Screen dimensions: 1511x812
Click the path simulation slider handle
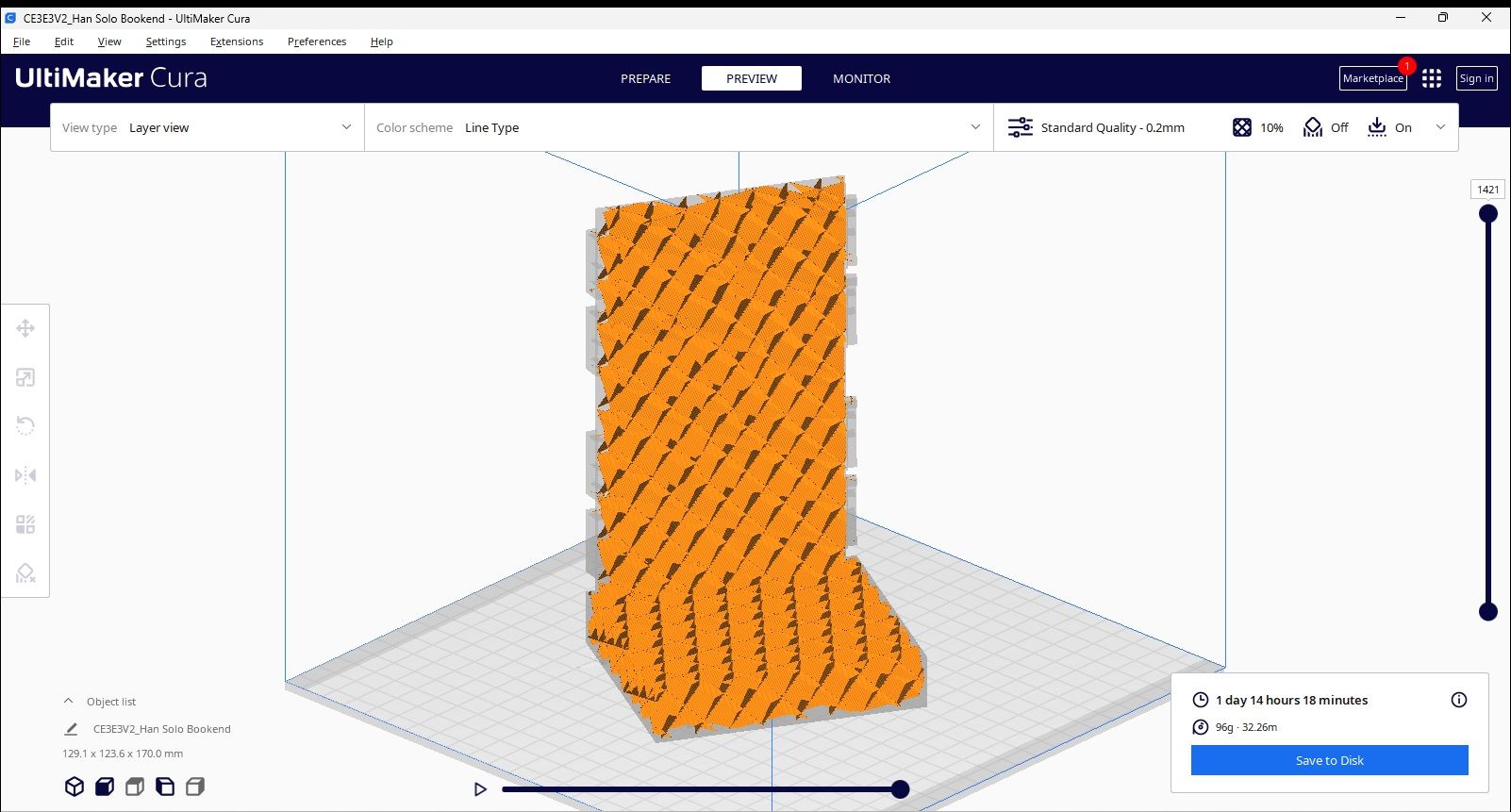coord(901,789)
